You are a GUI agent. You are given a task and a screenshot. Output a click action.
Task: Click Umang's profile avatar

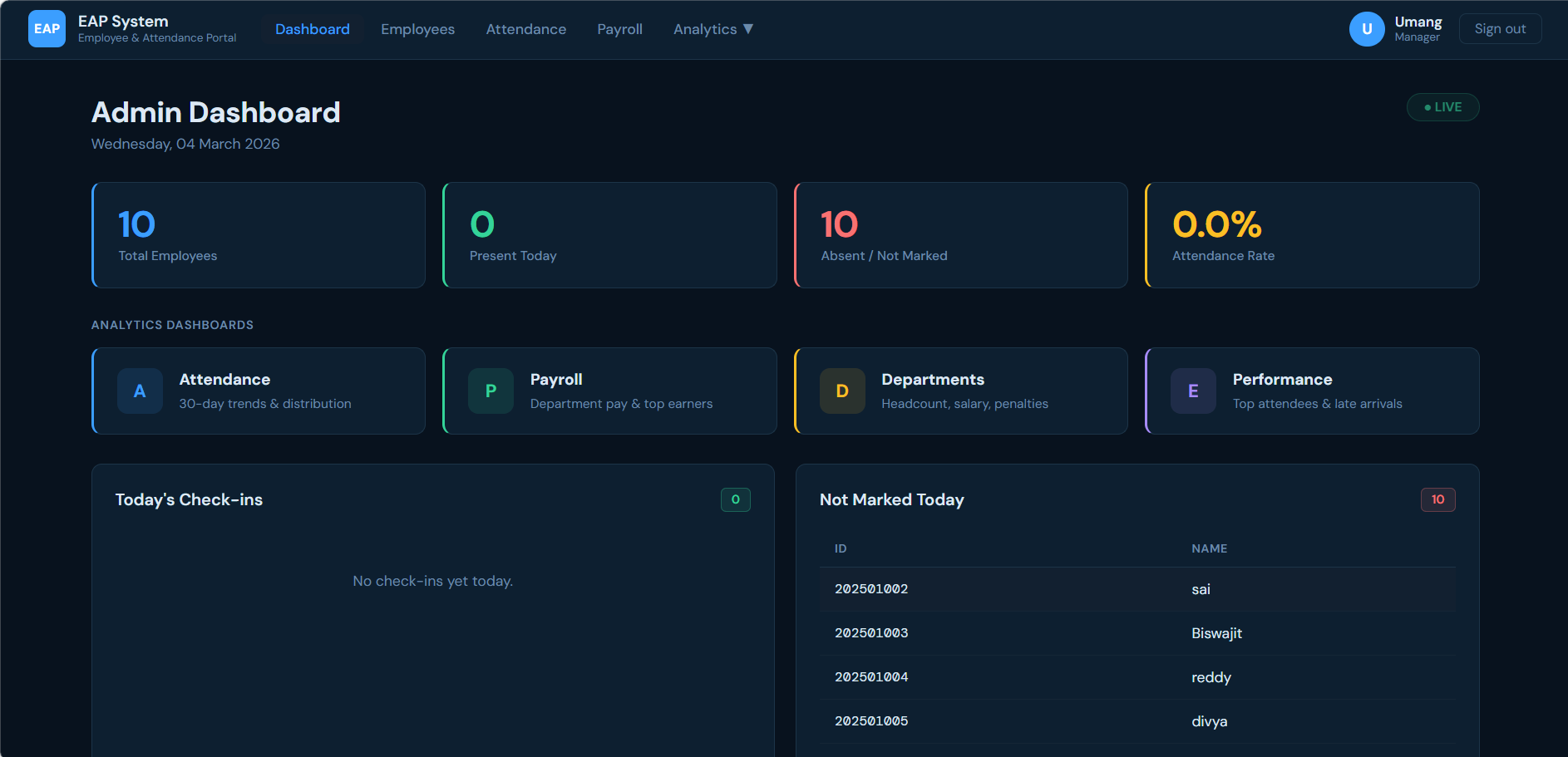pyautogui.click(x=1366, y=28)
